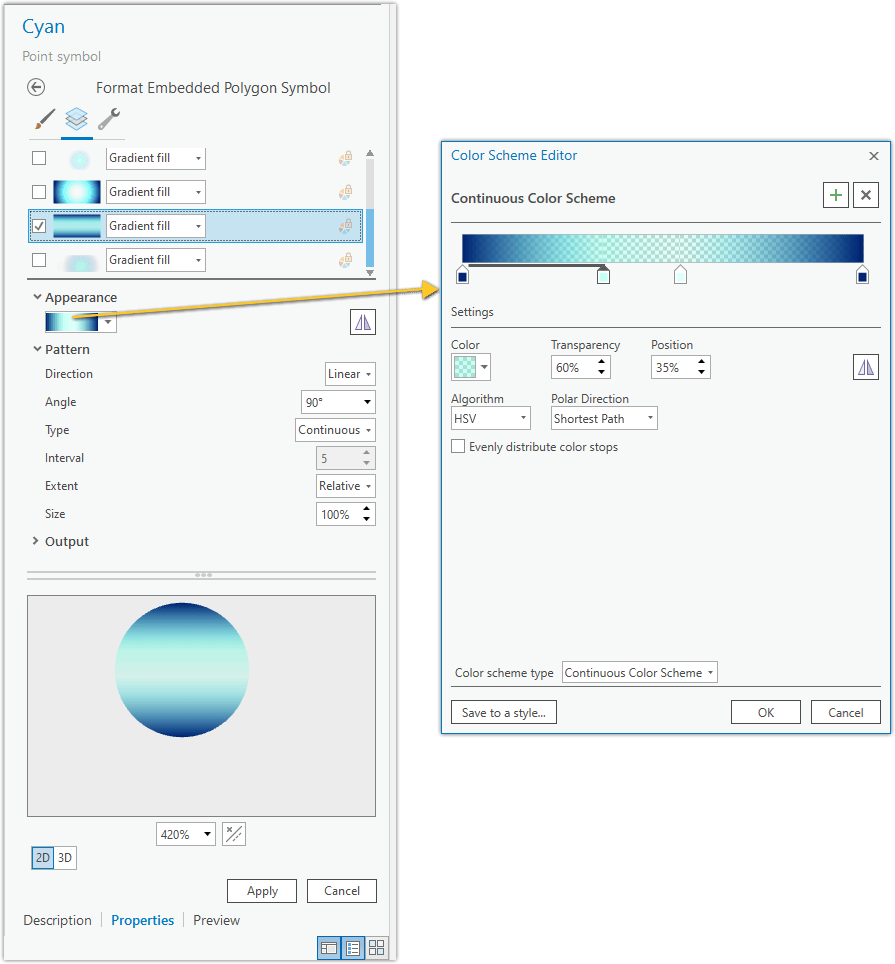
Task: Open fourth layer's Gradient fill dropdown
Action: tap(156, 259)
